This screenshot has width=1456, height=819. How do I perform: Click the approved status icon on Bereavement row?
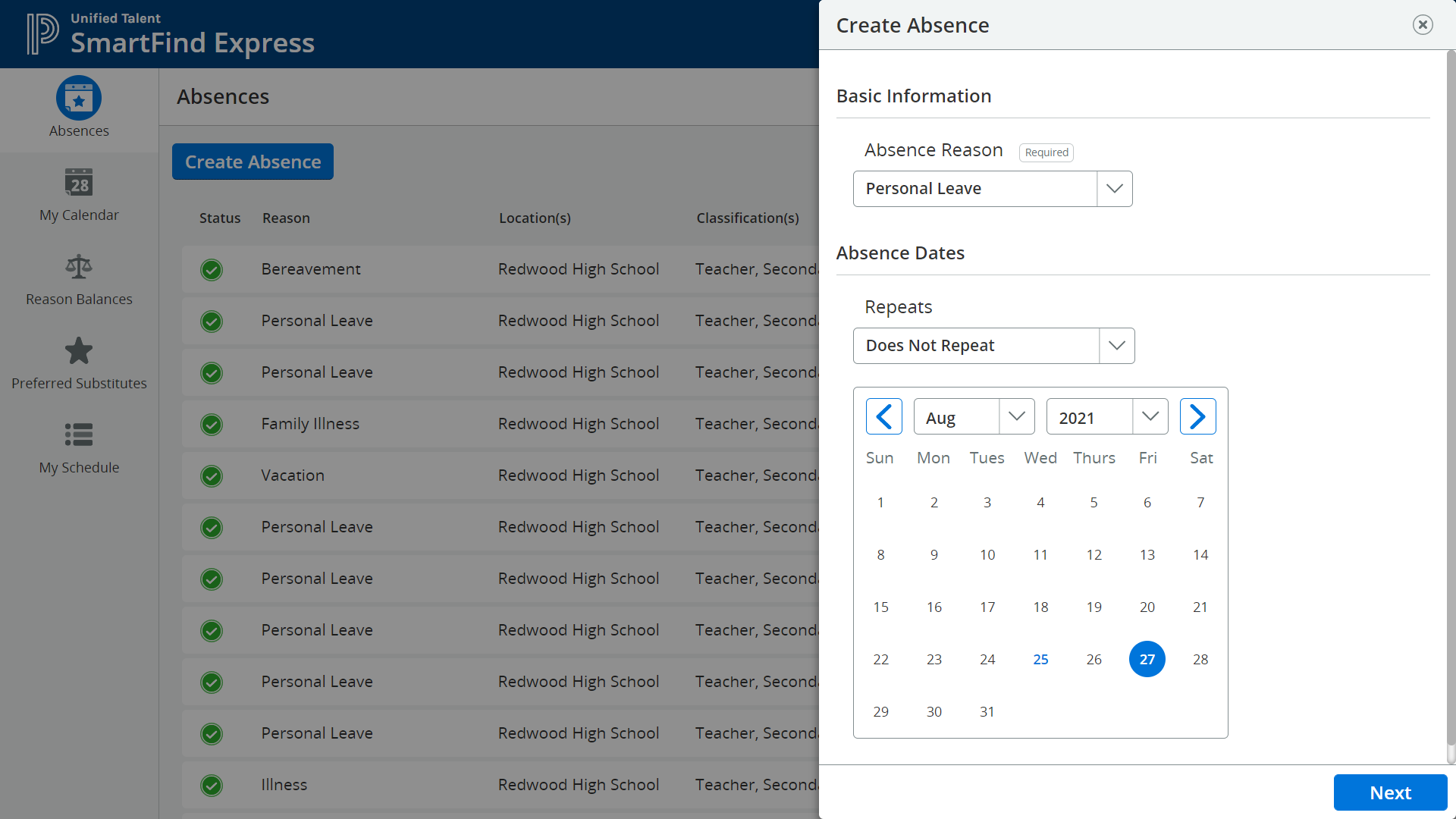[x=211, y=269]
